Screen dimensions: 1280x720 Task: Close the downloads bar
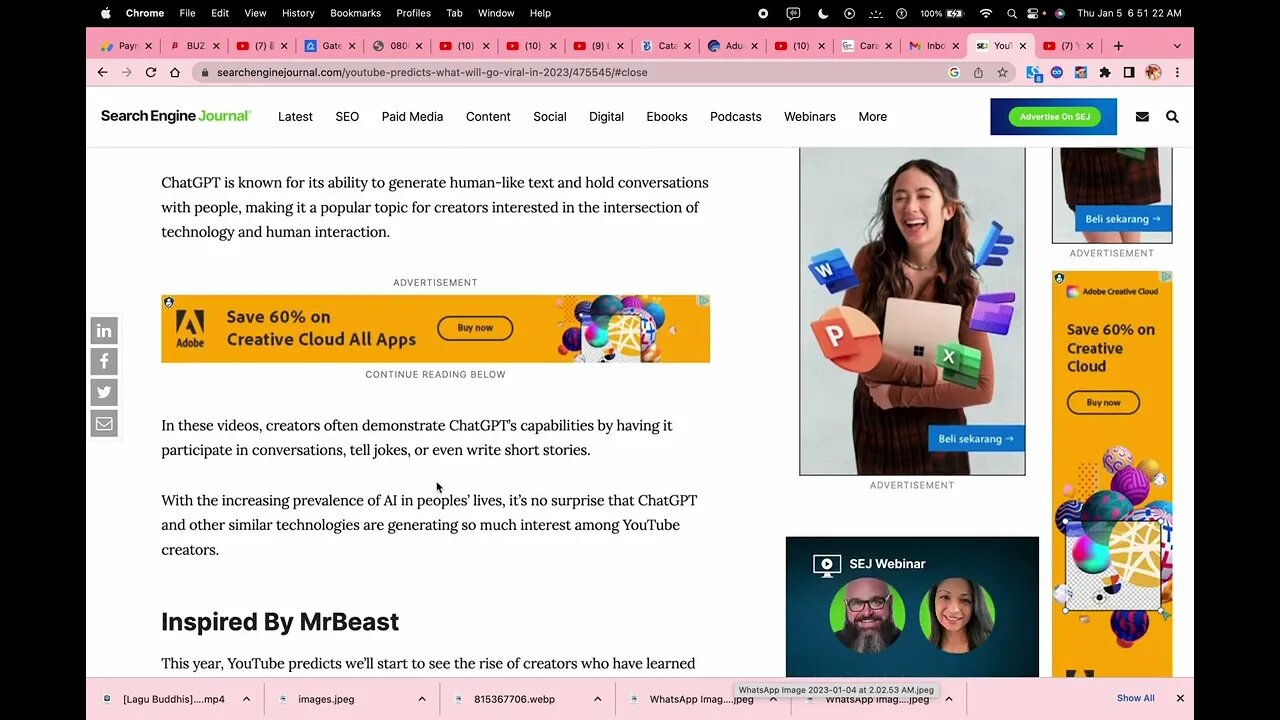click(x=1180, y=698)
